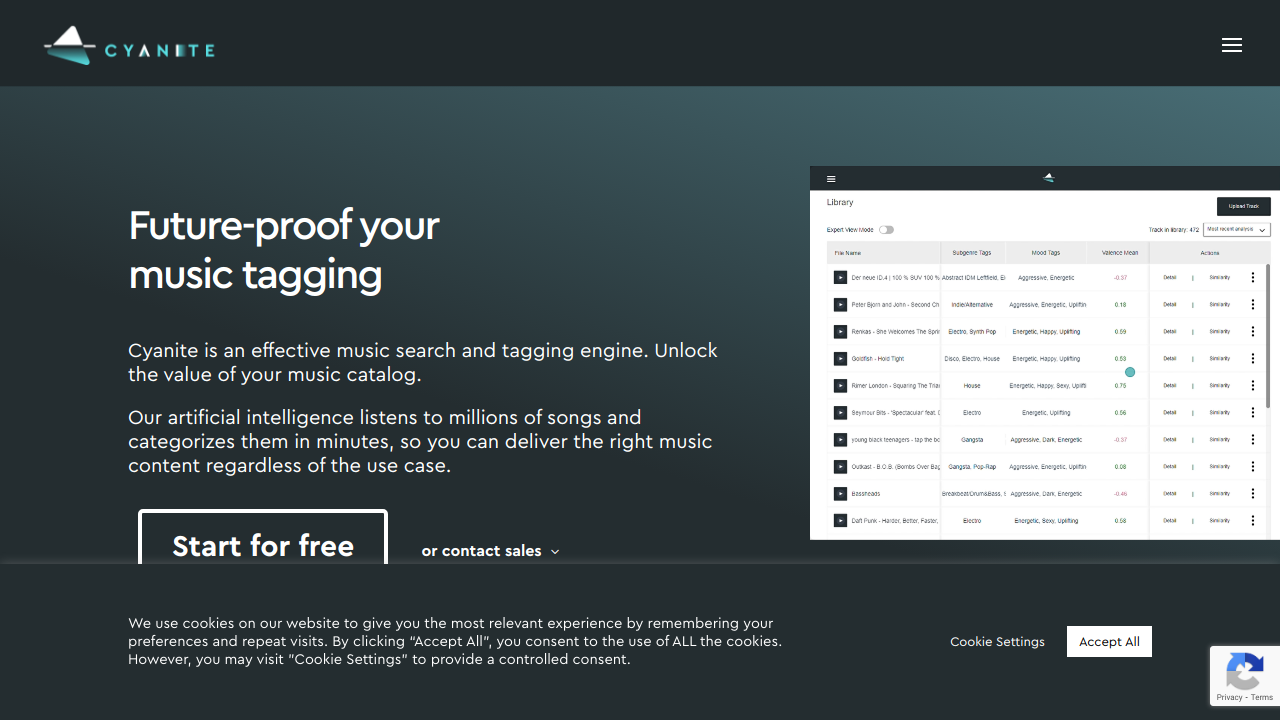
Task: Play the Daft Punk track
Action: tap(840, 520)
